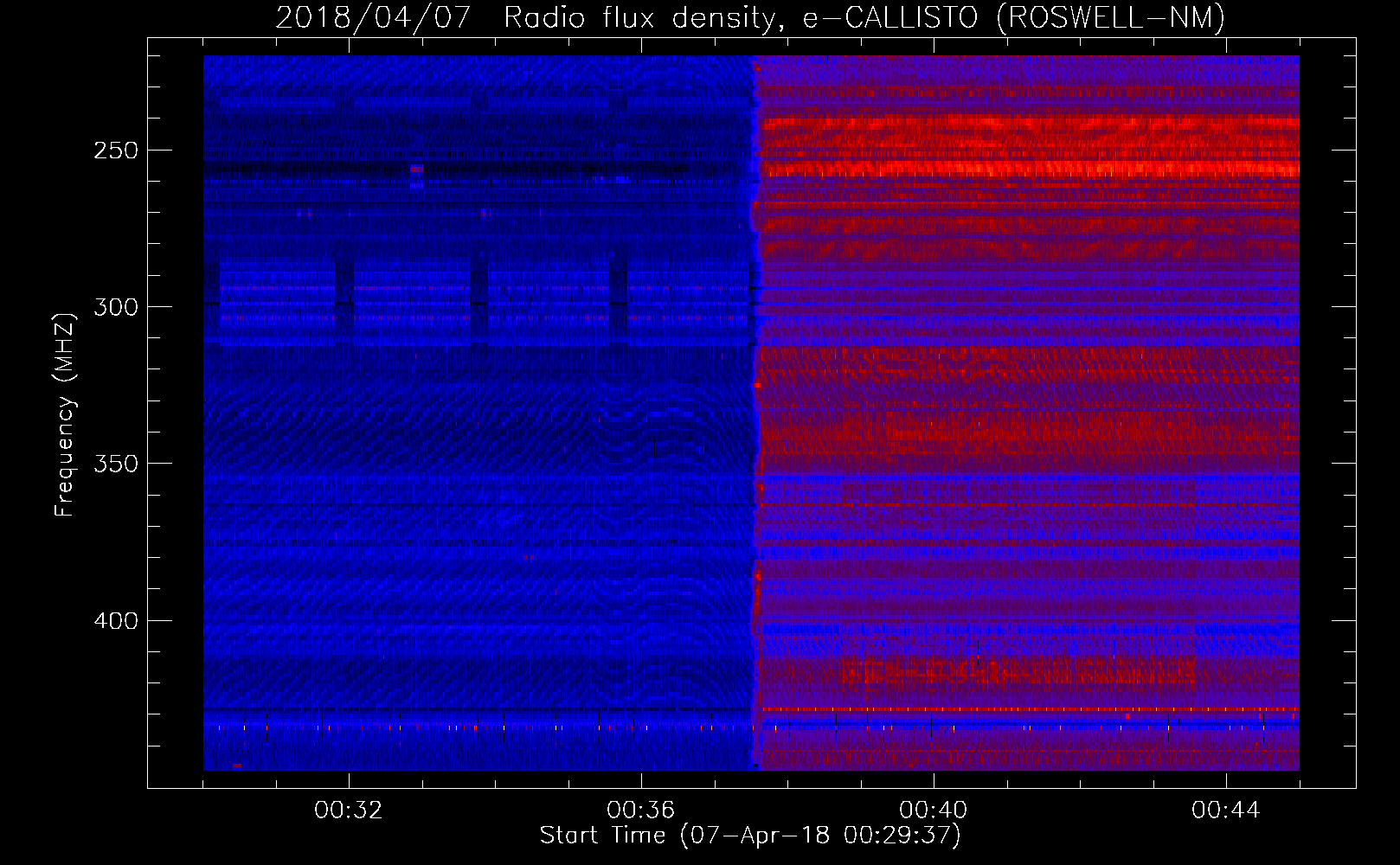Image resolution: width=1400 pixels, height=865 pixels.
Task: Click the '00:44' time axis label
Action: coord(1226,811)
